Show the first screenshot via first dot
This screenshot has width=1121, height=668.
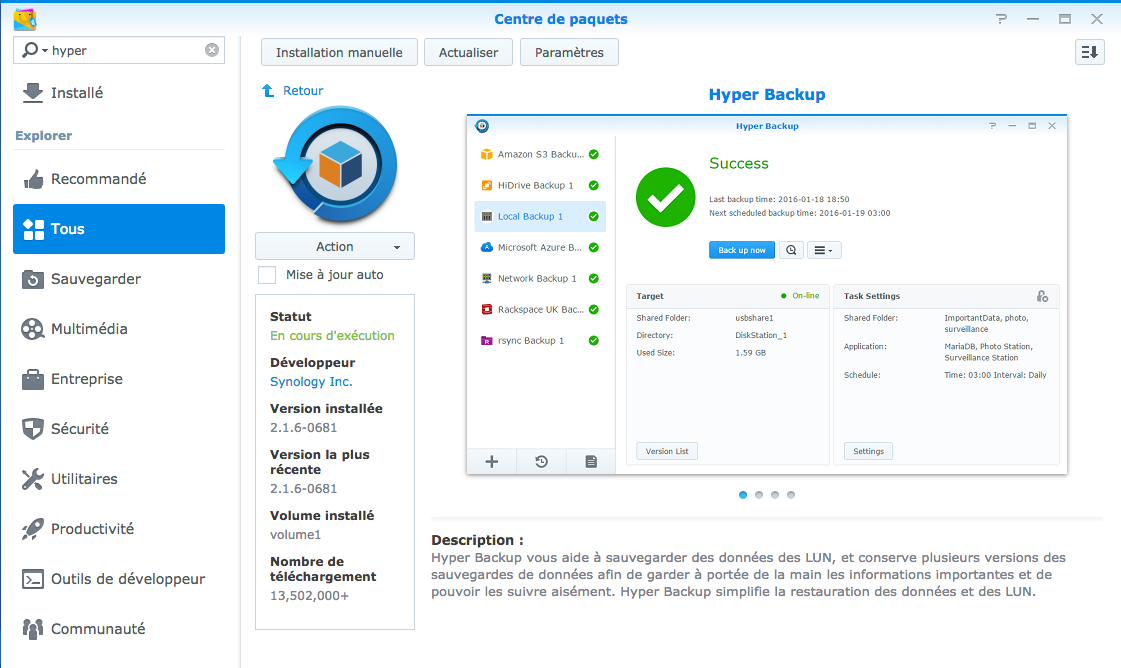(743, 495)
